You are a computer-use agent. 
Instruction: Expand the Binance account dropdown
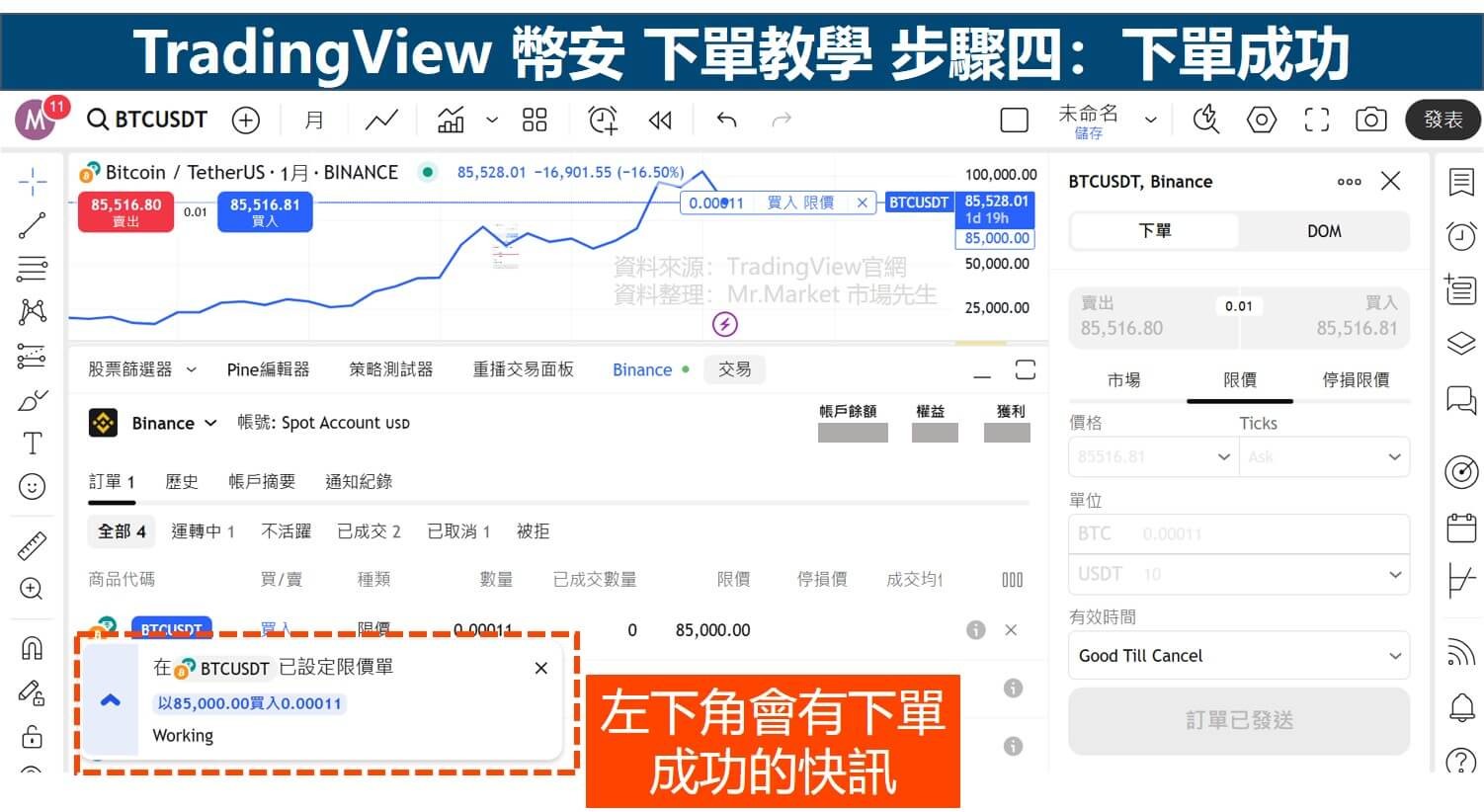[x=210, y=423]
